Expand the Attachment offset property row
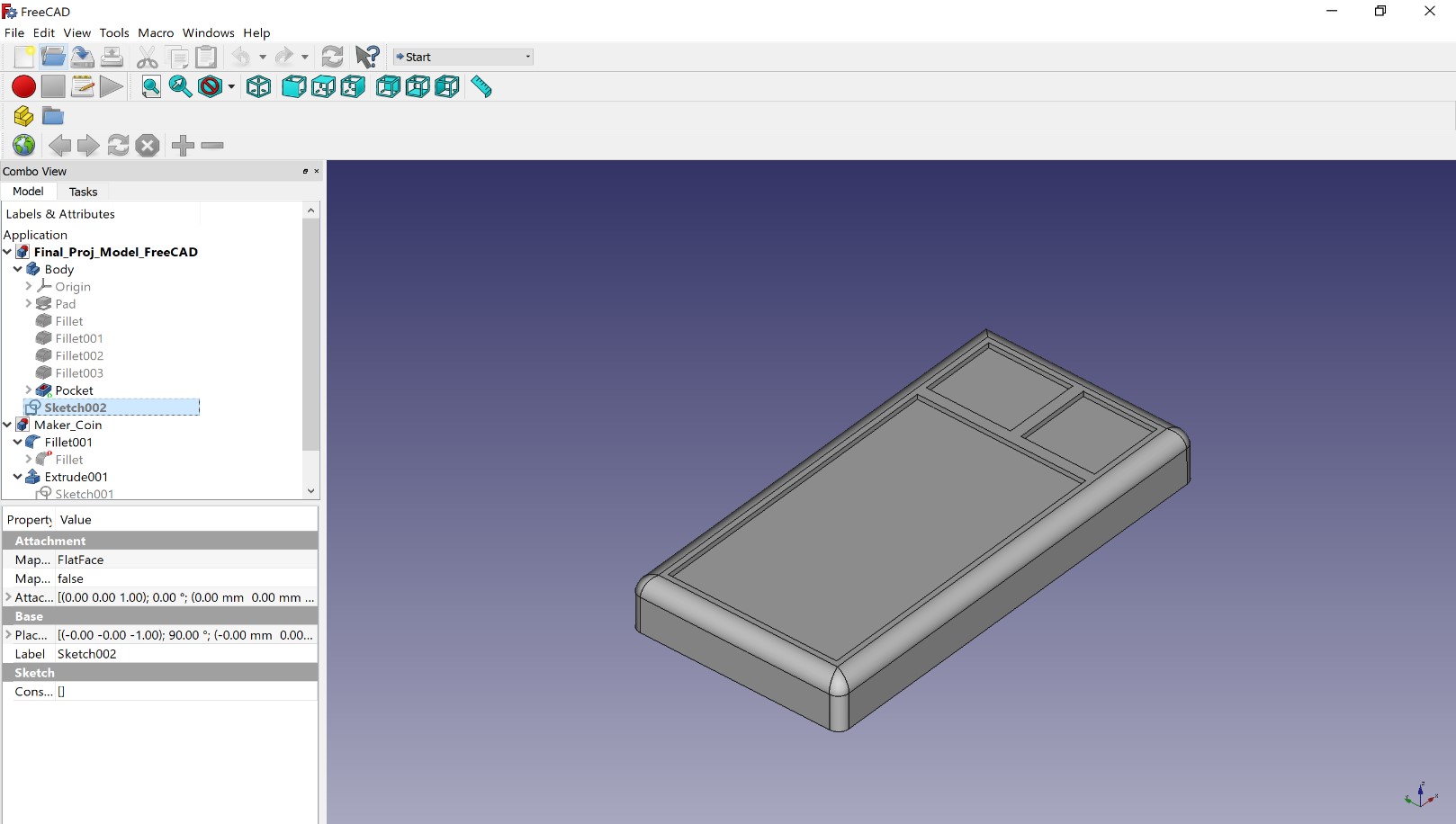1456x824 pixels. [9, 597]
